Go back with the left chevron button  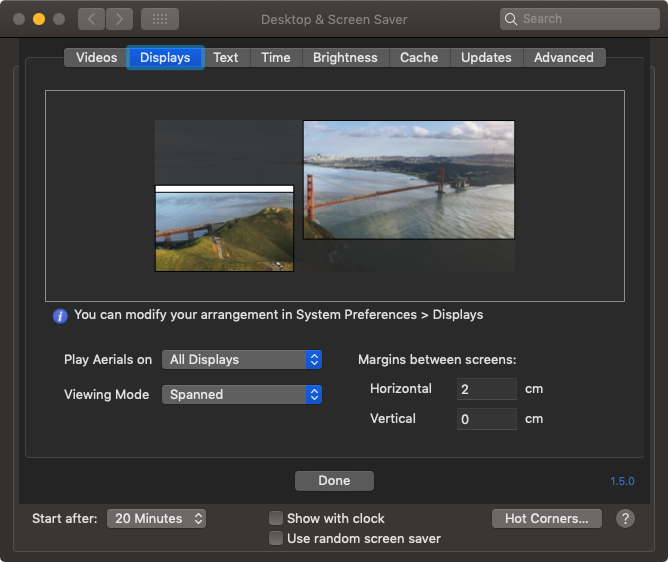click(x=91, y=19)
